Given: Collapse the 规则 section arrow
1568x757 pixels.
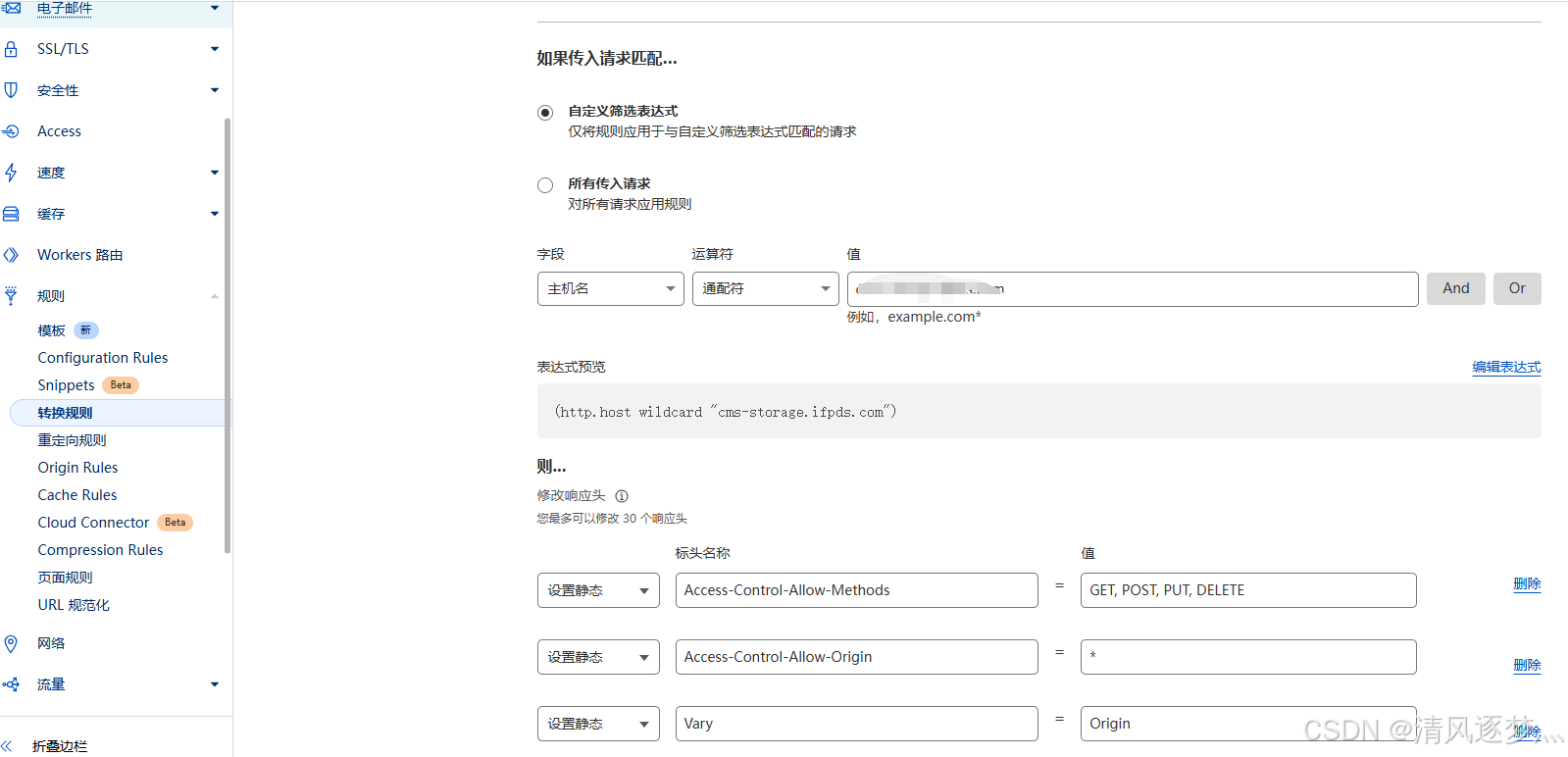Looking at the screenshot, I should [x=215, y=296].
